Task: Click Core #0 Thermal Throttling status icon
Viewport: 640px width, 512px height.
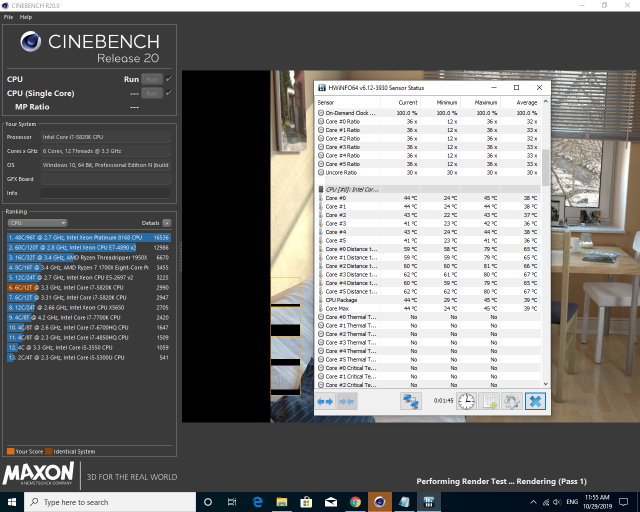Action: click(x=321, y=317)
